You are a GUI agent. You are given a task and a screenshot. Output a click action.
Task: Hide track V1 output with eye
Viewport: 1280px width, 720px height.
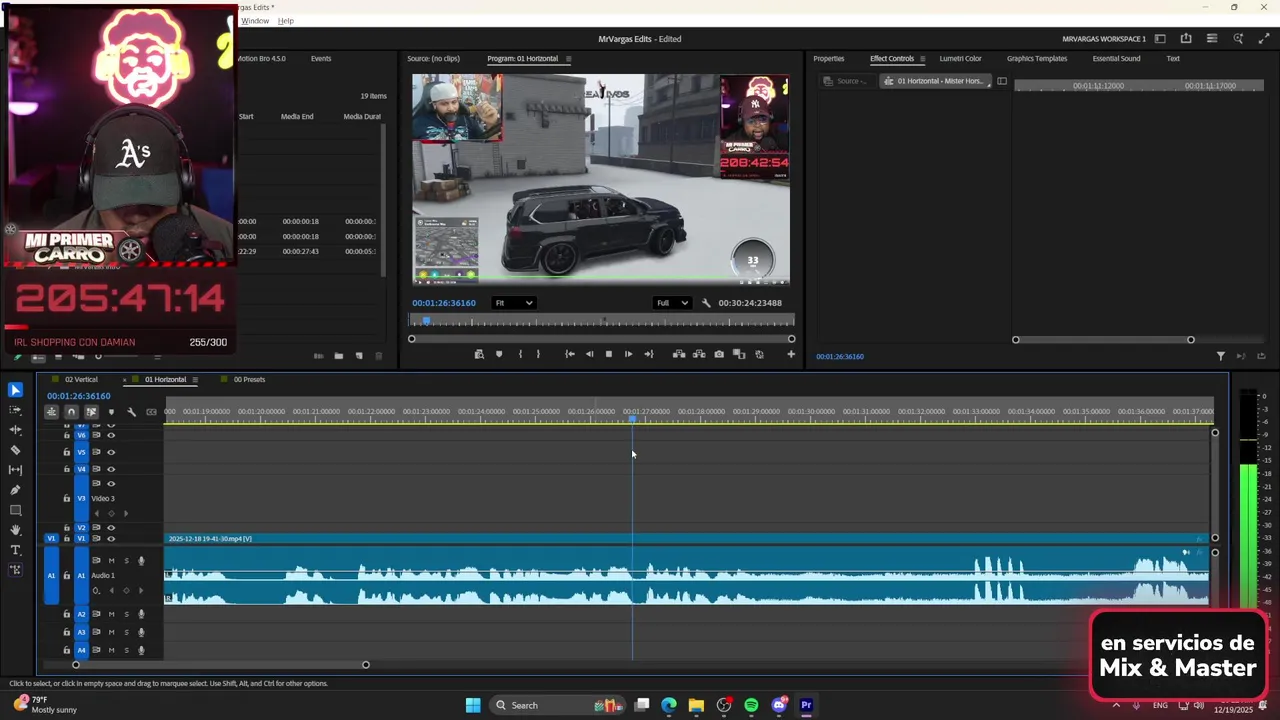pyautogui.click(x=111, y=539)
